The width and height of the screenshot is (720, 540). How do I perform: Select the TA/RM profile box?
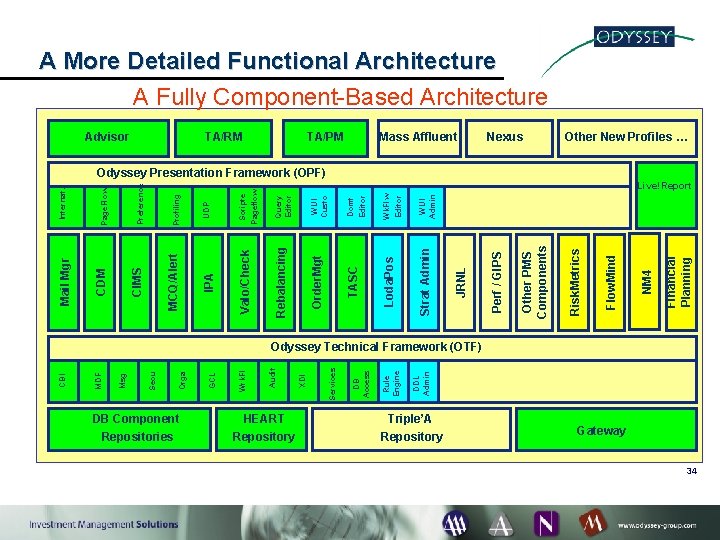click(224, 138)
